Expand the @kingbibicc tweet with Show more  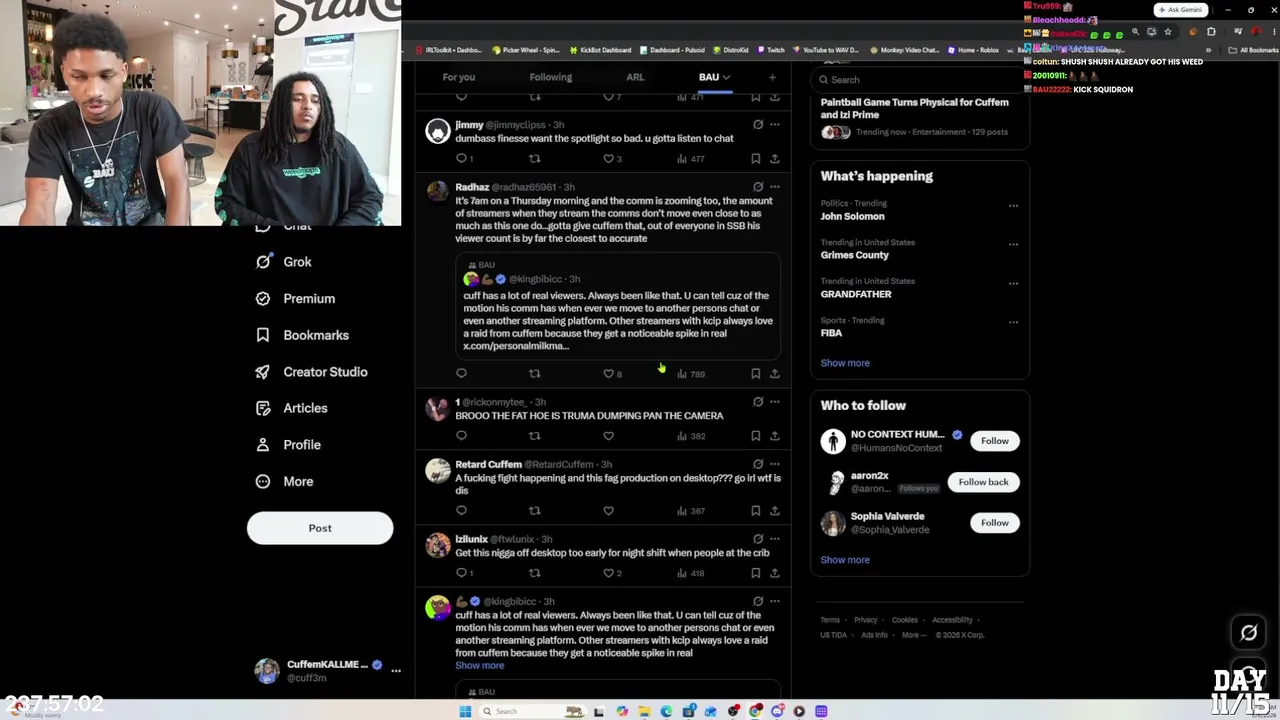pos(480,666)
